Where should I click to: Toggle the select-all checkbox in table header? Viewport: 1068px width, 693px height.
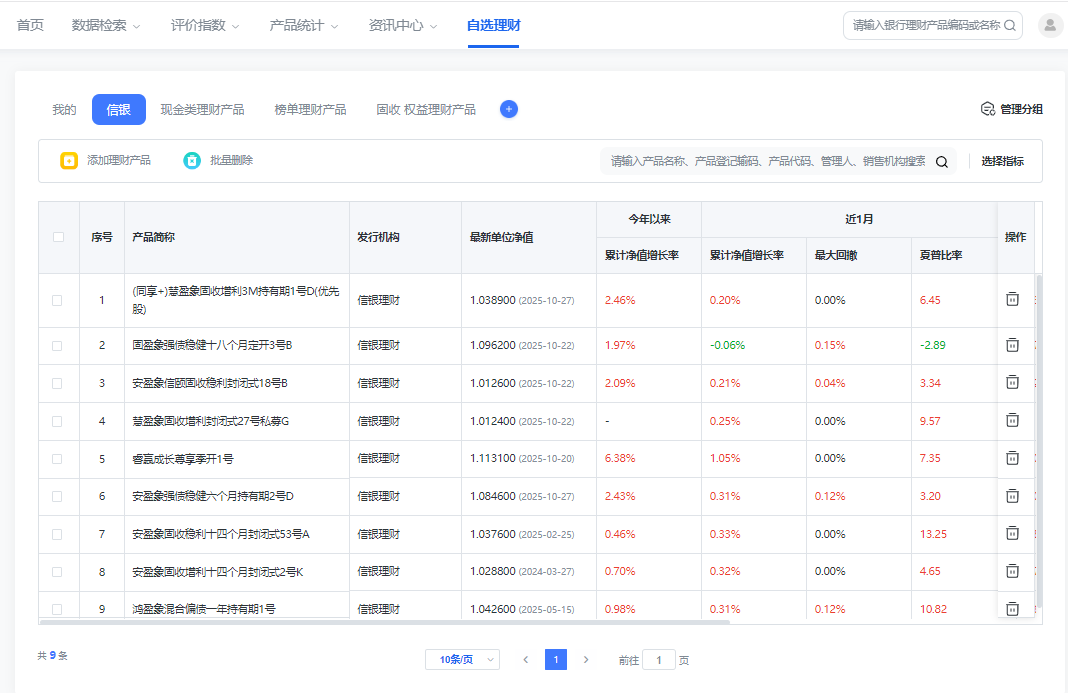coord(58,237)
